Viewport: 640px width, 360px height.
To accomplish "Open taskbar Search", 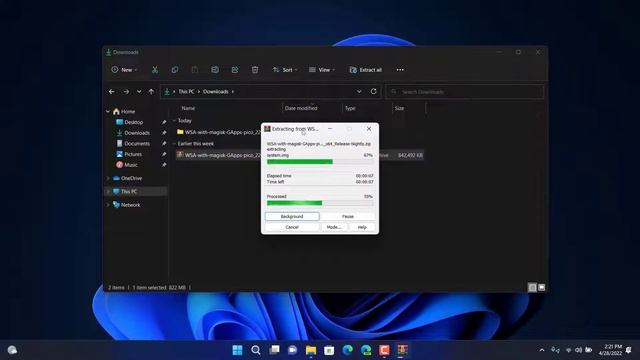I will (256, 350).
